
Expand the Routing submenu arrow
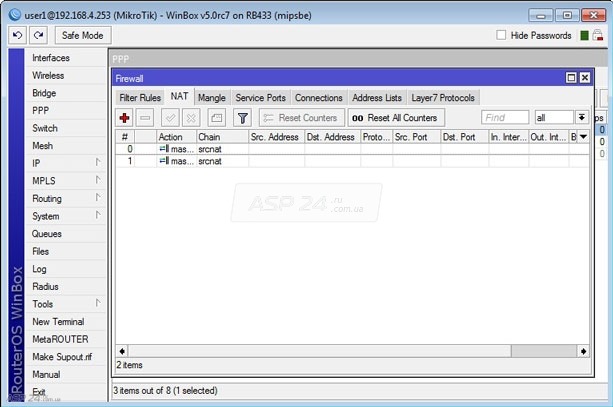click(x=98, y=197)
